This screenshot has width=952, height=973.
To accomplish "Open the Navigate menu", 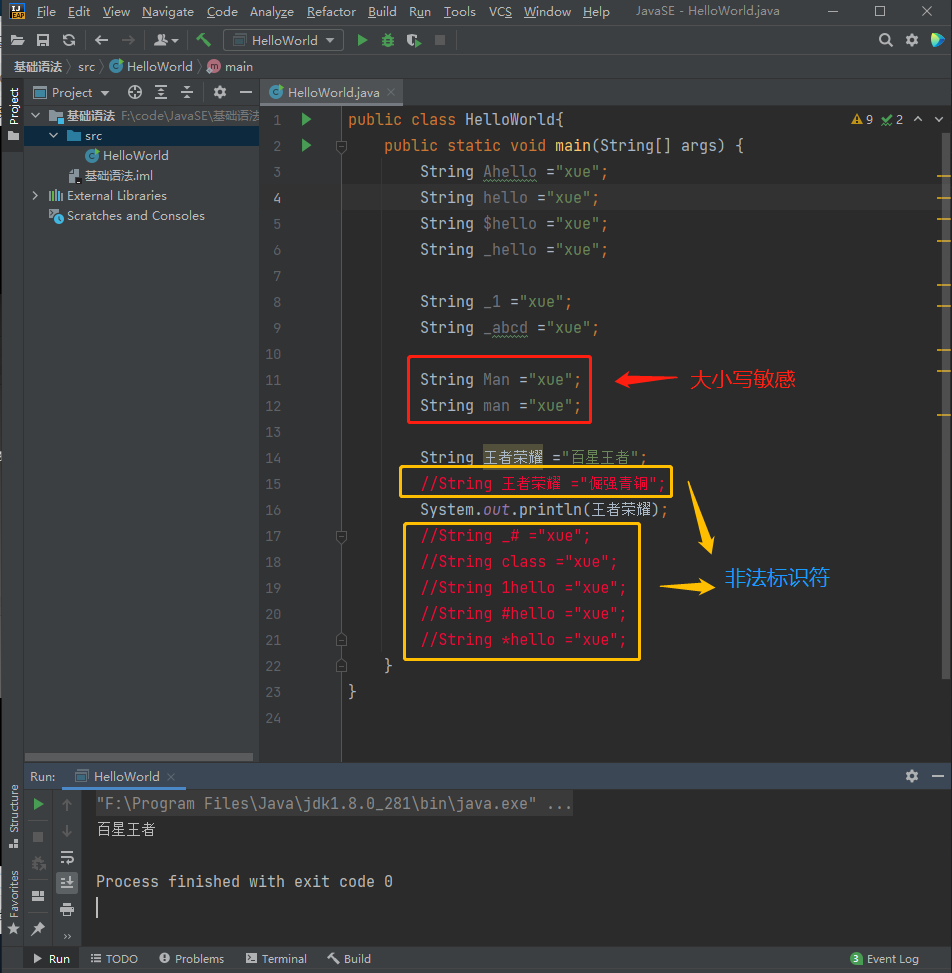I will [x=168, y=12].
